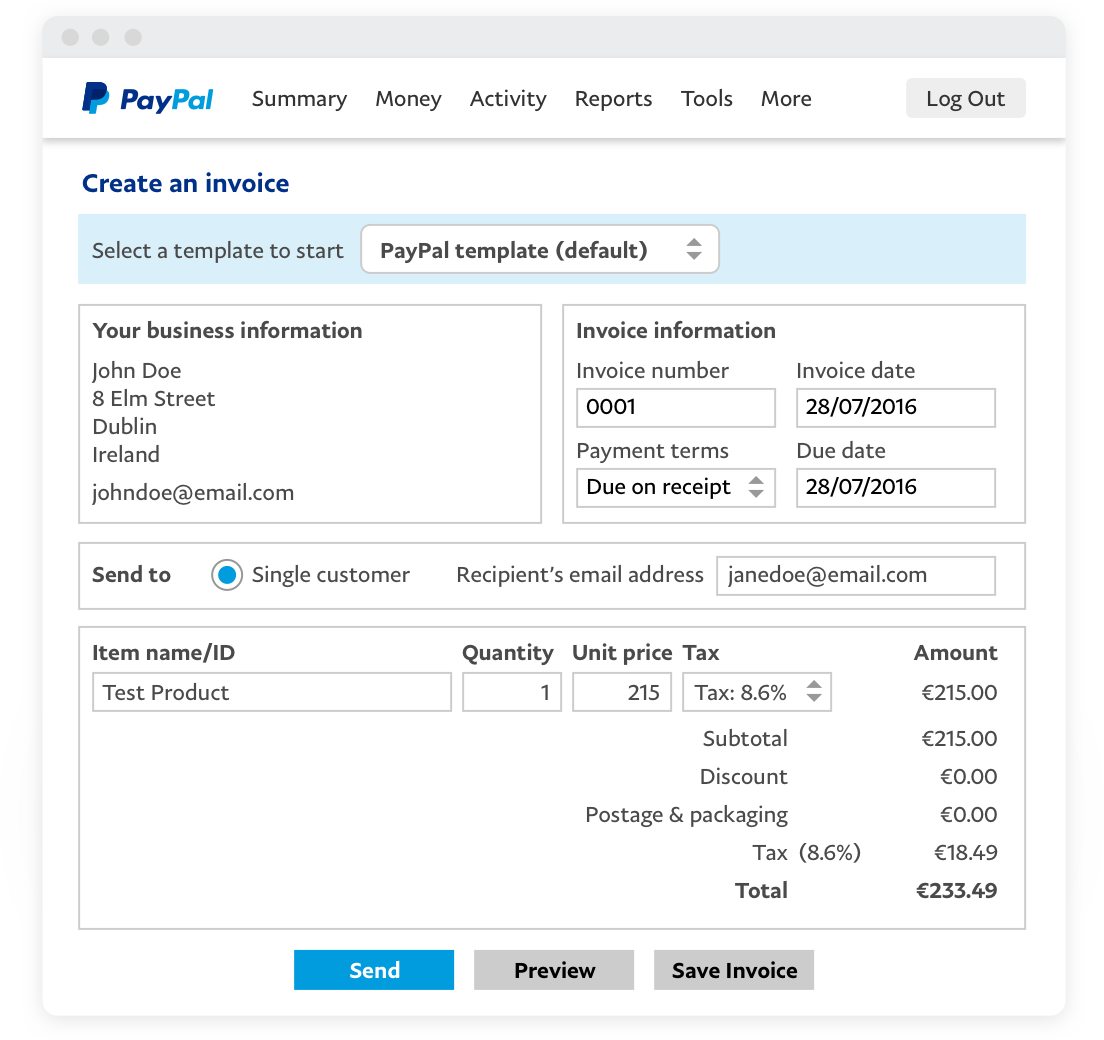Click the Preview button
This screenshot has width=1104, height=1040.
554,969
